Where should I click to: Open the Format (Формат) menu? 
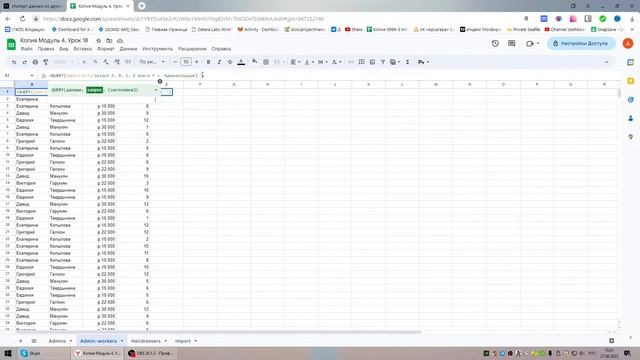coord(106,49)
